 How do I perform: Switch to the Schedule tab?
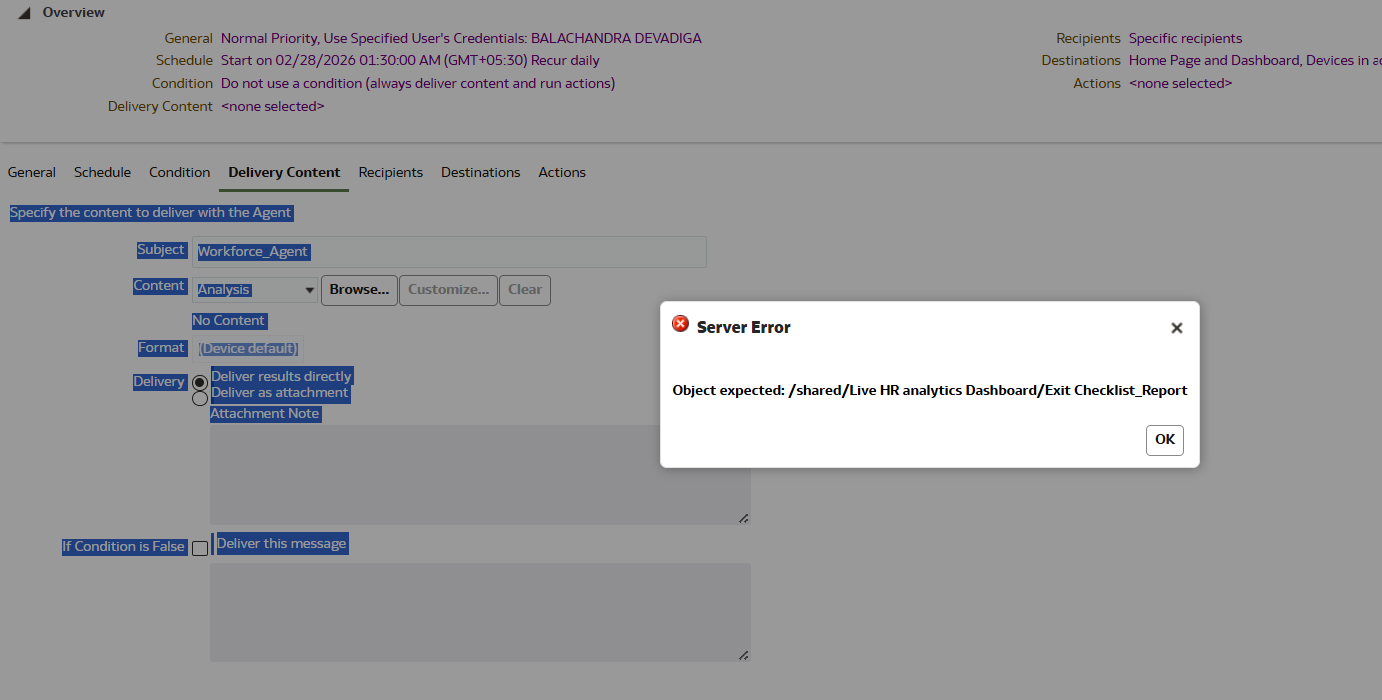102,172
